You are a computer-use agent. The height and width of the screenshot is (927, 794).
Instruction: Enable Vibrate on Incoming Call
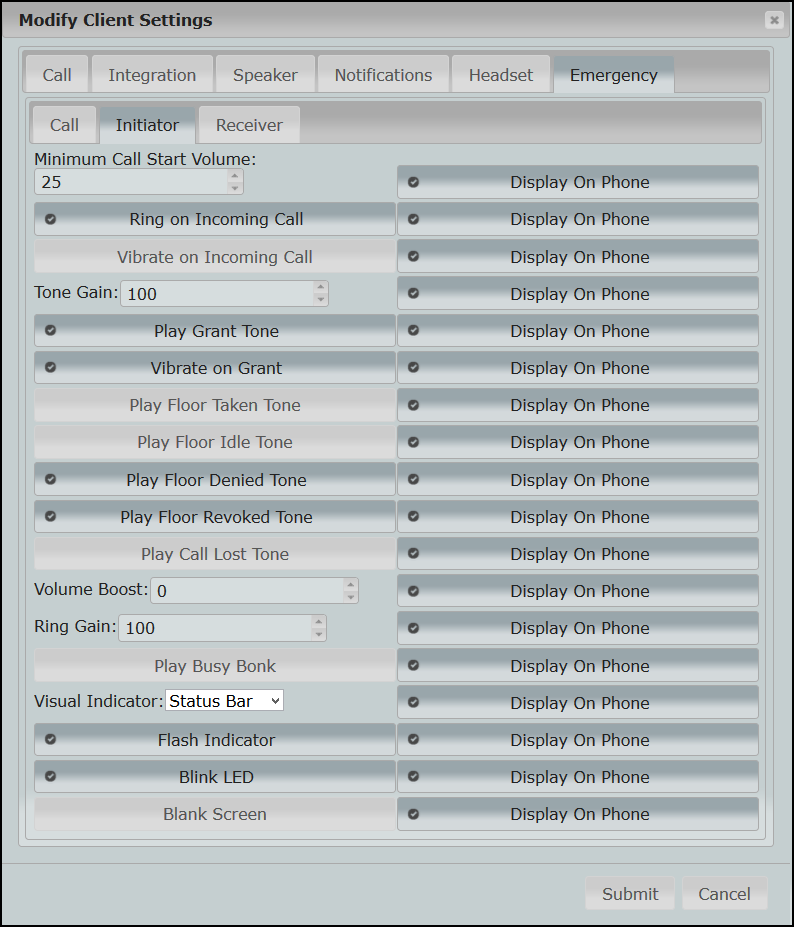215,257
